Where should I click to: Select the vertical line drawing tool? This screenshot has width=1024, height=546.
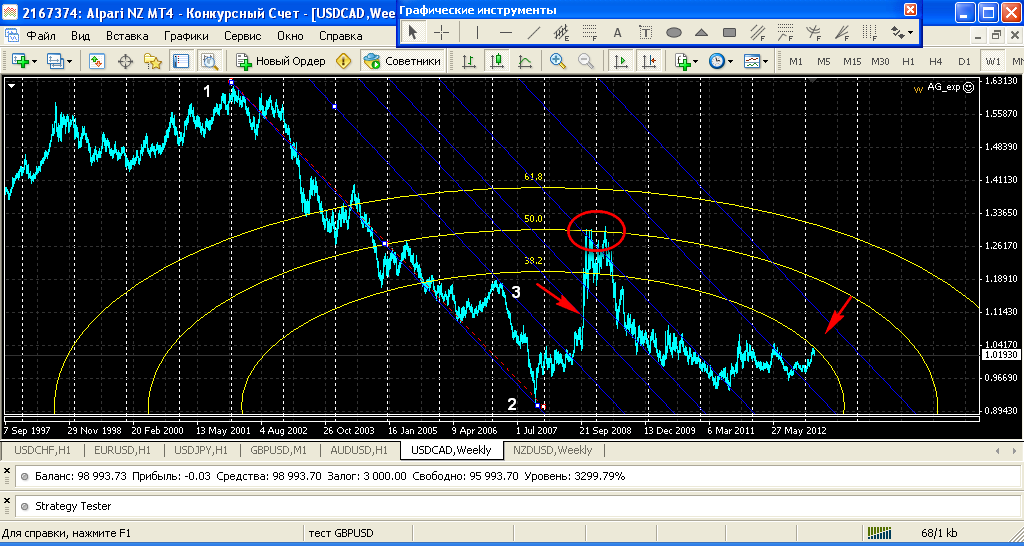(477, 32)
